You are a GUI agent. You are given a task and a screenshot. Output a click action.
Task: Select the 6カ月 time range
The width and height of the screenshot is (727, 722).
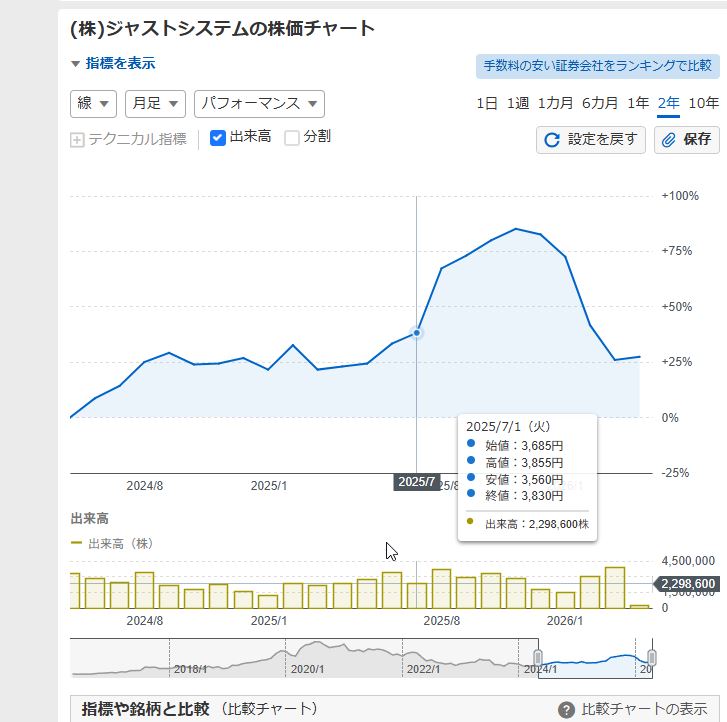pos(600,103)
